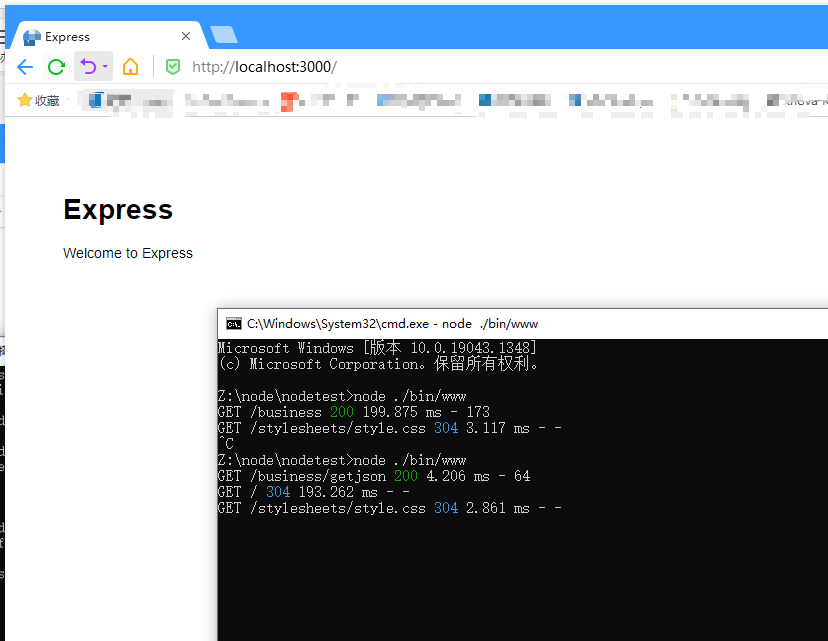Click the localhost:3000 address bar

coord(264,67)
